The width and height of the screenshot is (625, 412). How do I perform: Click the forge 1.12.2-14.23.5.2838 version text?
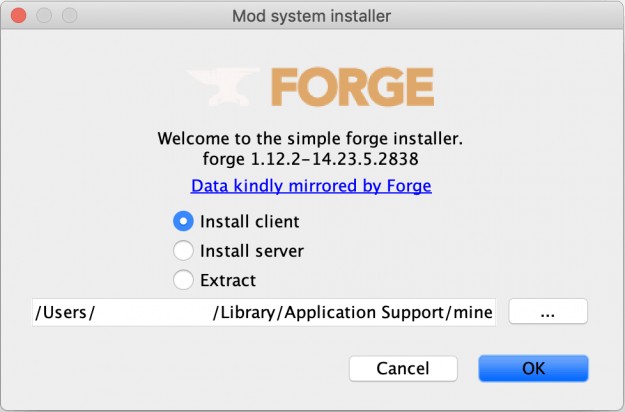point(311,159)
